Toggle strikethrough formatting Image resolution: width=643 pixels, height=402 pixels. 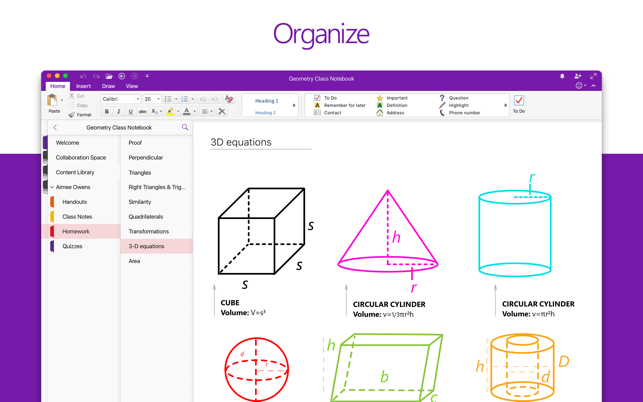[143, 112]
